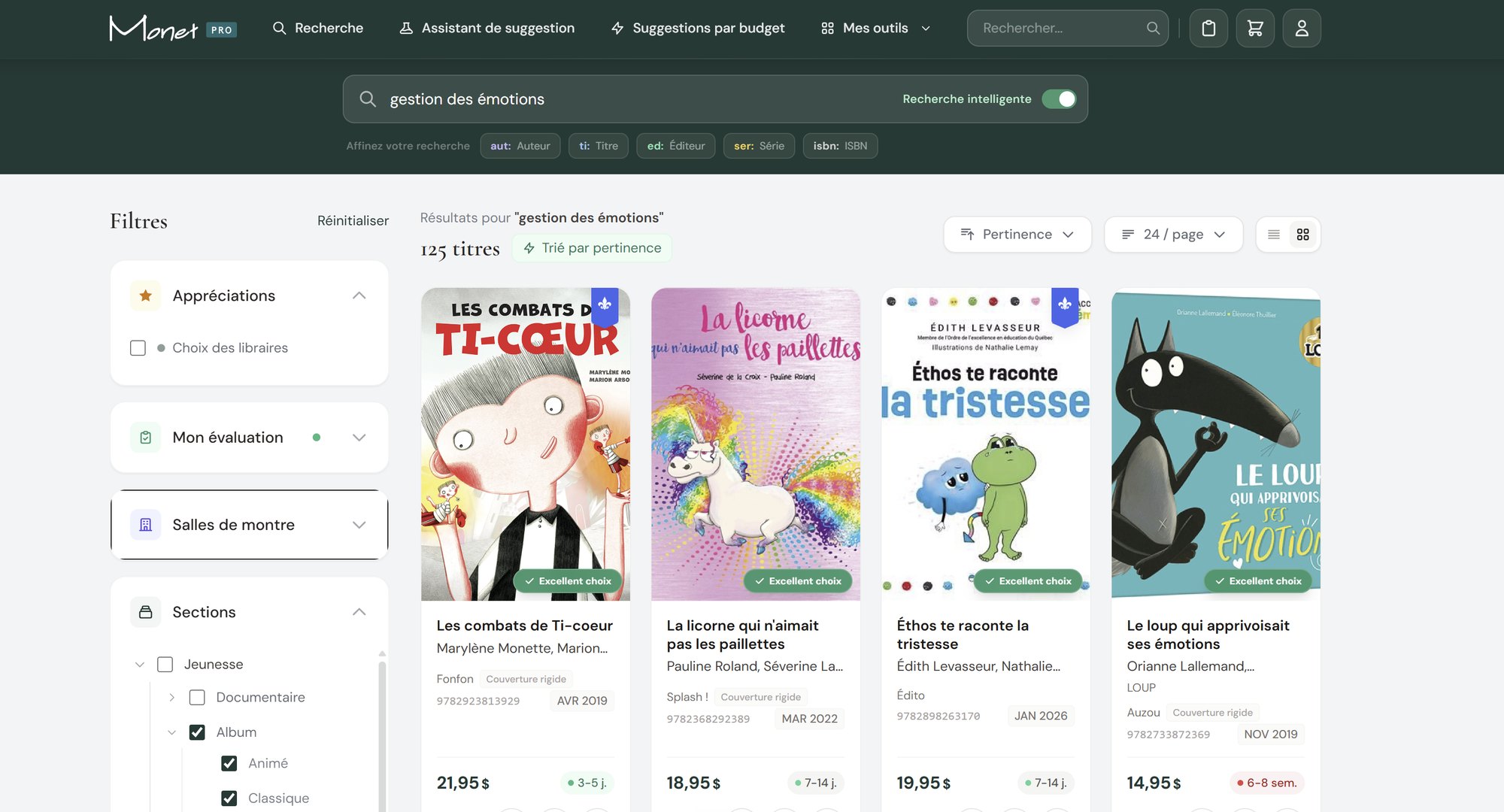
Task: Expand the Mon évaluation filter panel
Action: [x=359, y=438]
